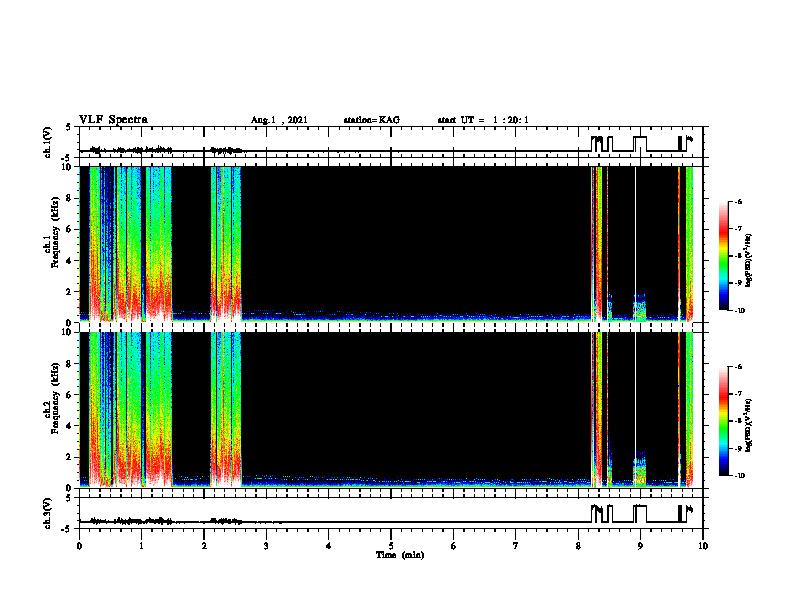Click the ch.1 waveform square pulse near minute 9
792x612 pixels.
pos(640,144)
